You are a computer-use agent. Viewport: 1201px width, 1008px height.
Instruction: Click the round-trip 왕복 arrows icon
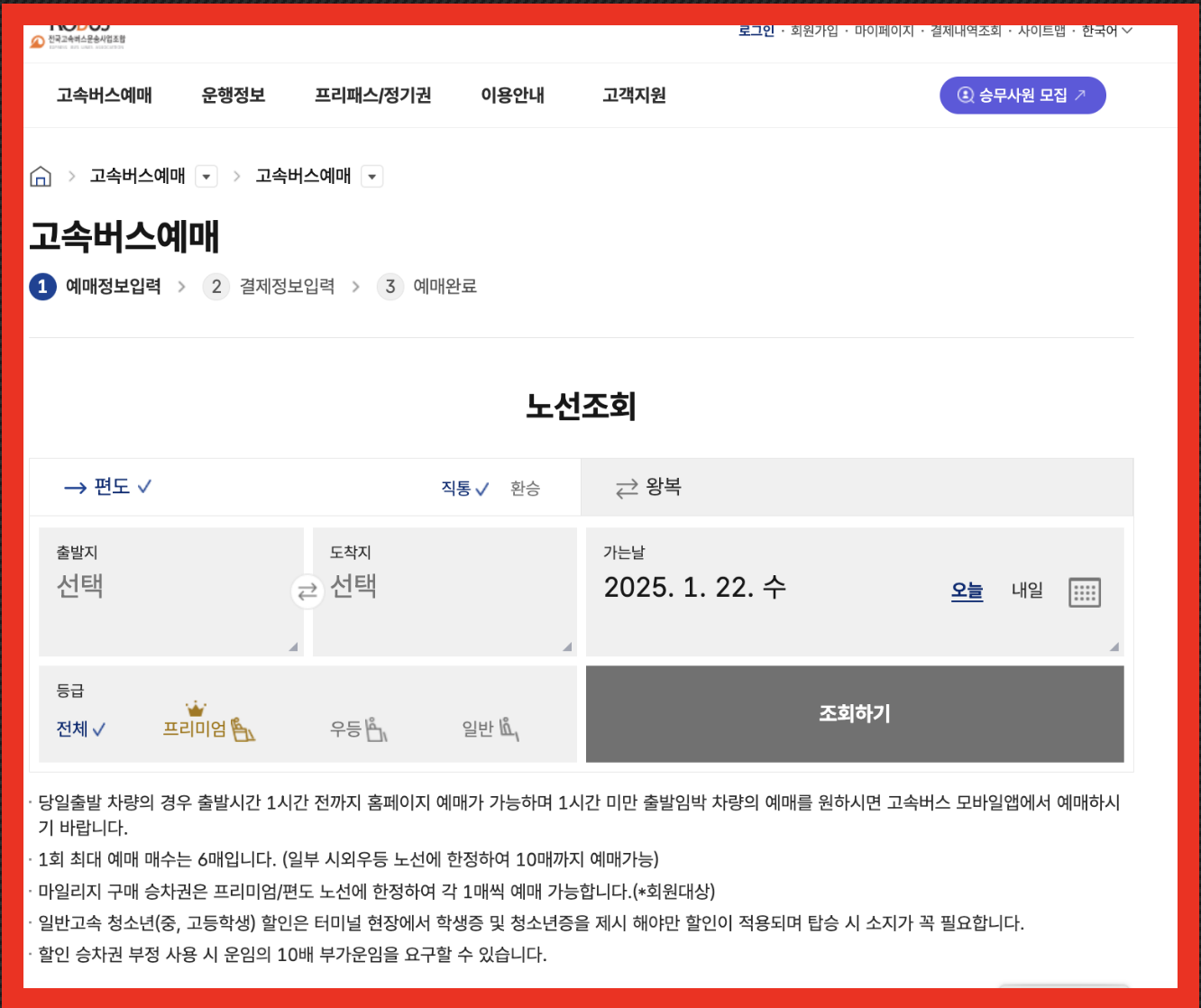click(x=627, y=487)
